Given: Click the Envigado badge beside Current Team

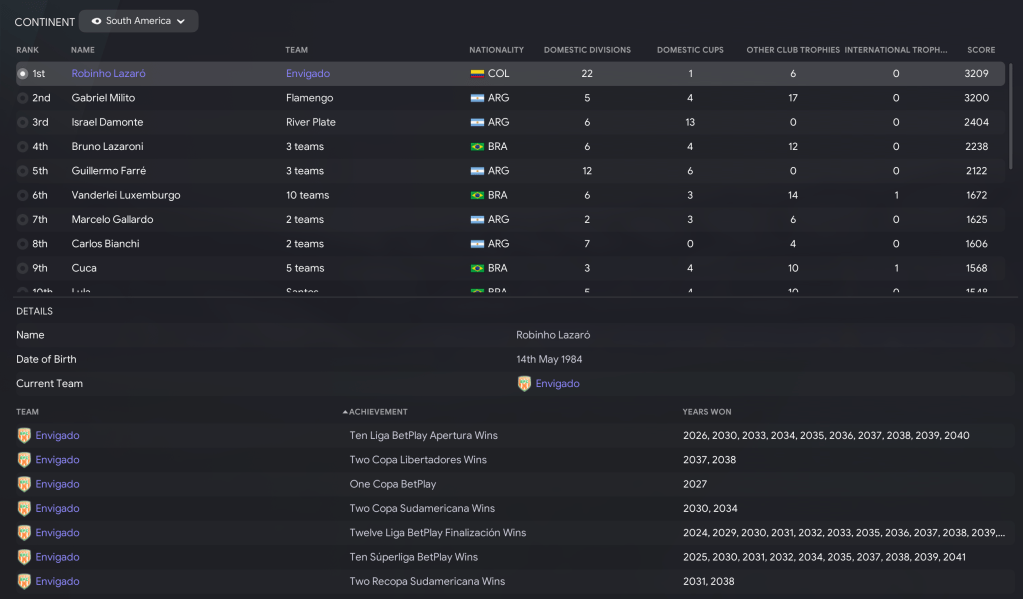Looking at the screenshot, I should pyautogui.click(x=524, y=384).
